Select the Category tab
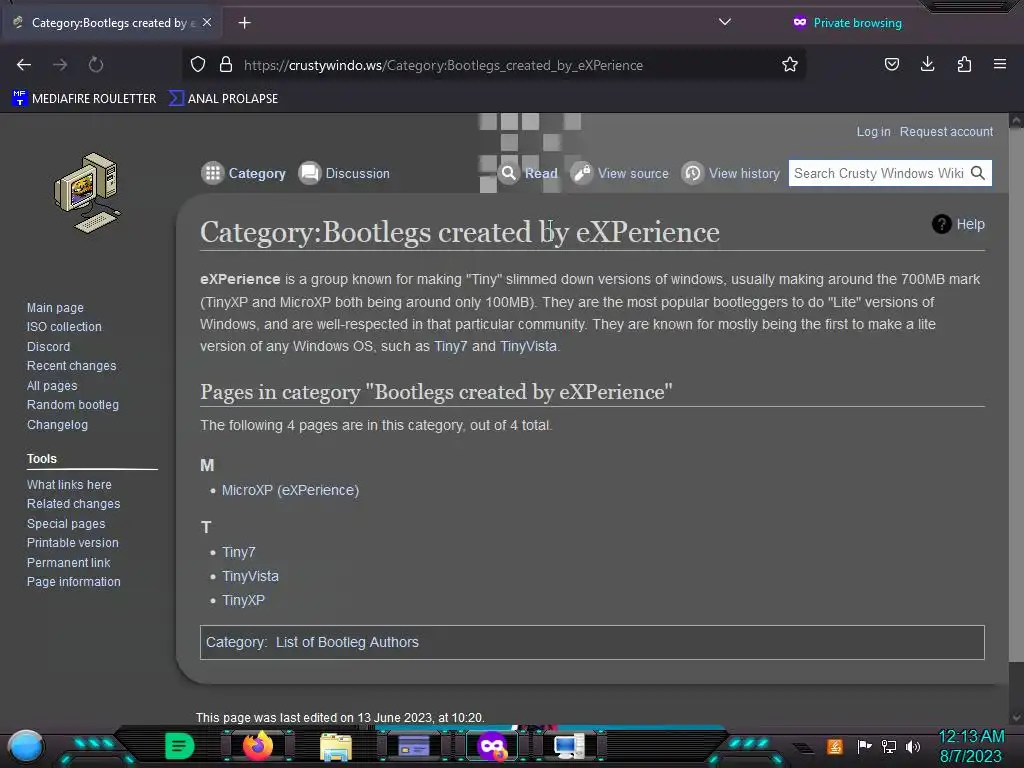The height and width of the screenshot is (768, 1024). point(244,173)
